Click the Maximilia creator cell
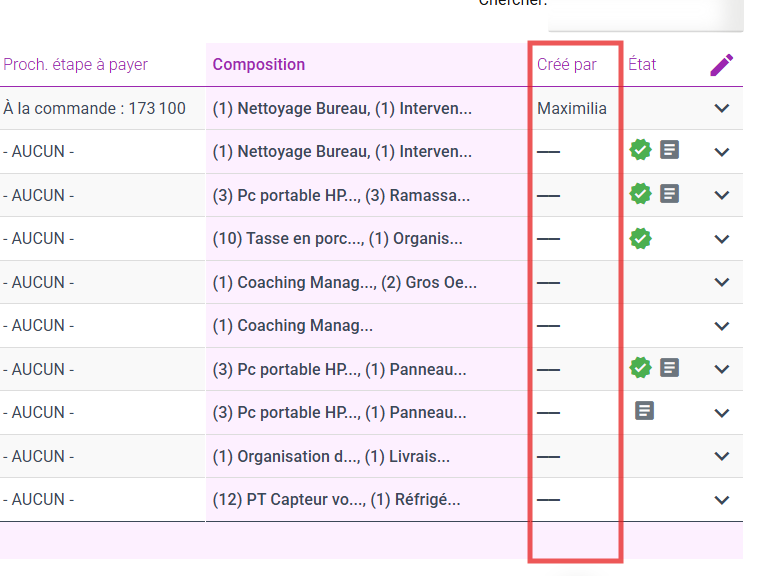Viewport: 762px width, 576px height. pos(572,108)
